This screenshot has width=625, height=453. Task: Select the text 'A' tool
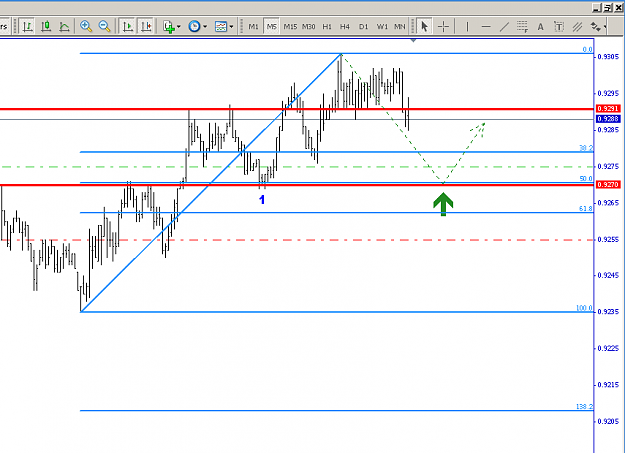(540, 26)
